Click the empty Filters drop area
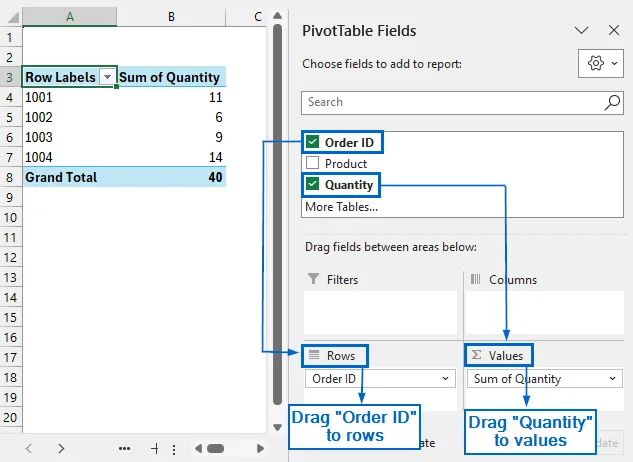This screenshot has width=633, height=462. click(x=380, y=312)
